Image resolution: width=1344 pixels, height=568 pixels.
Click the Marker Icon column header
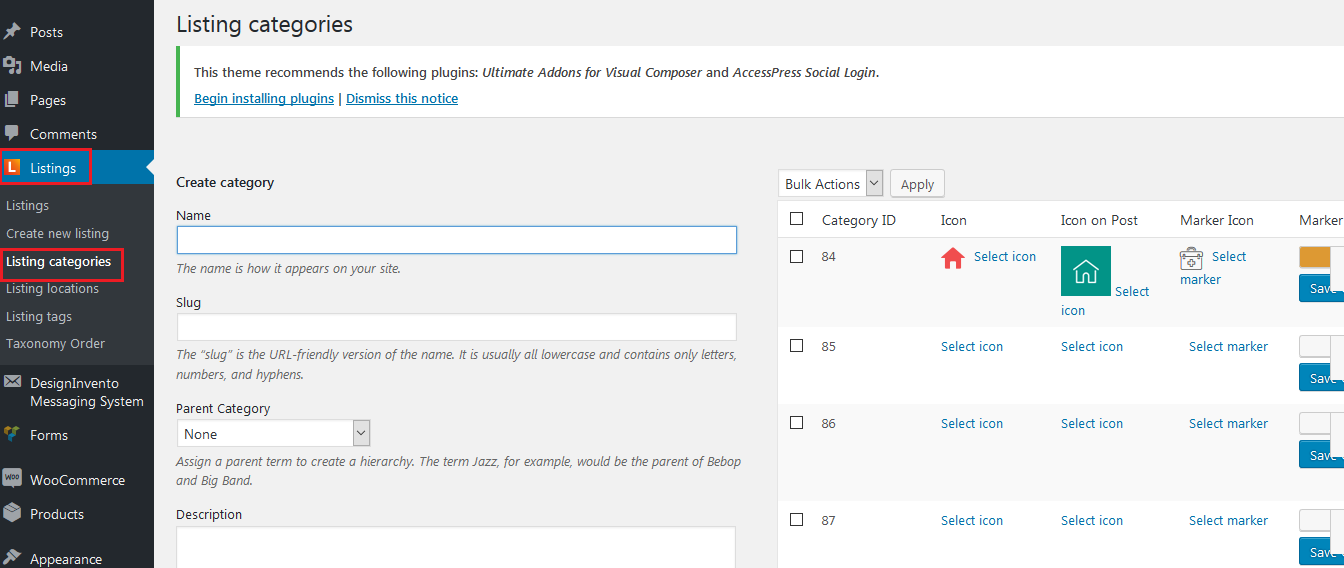(1216, 220)
